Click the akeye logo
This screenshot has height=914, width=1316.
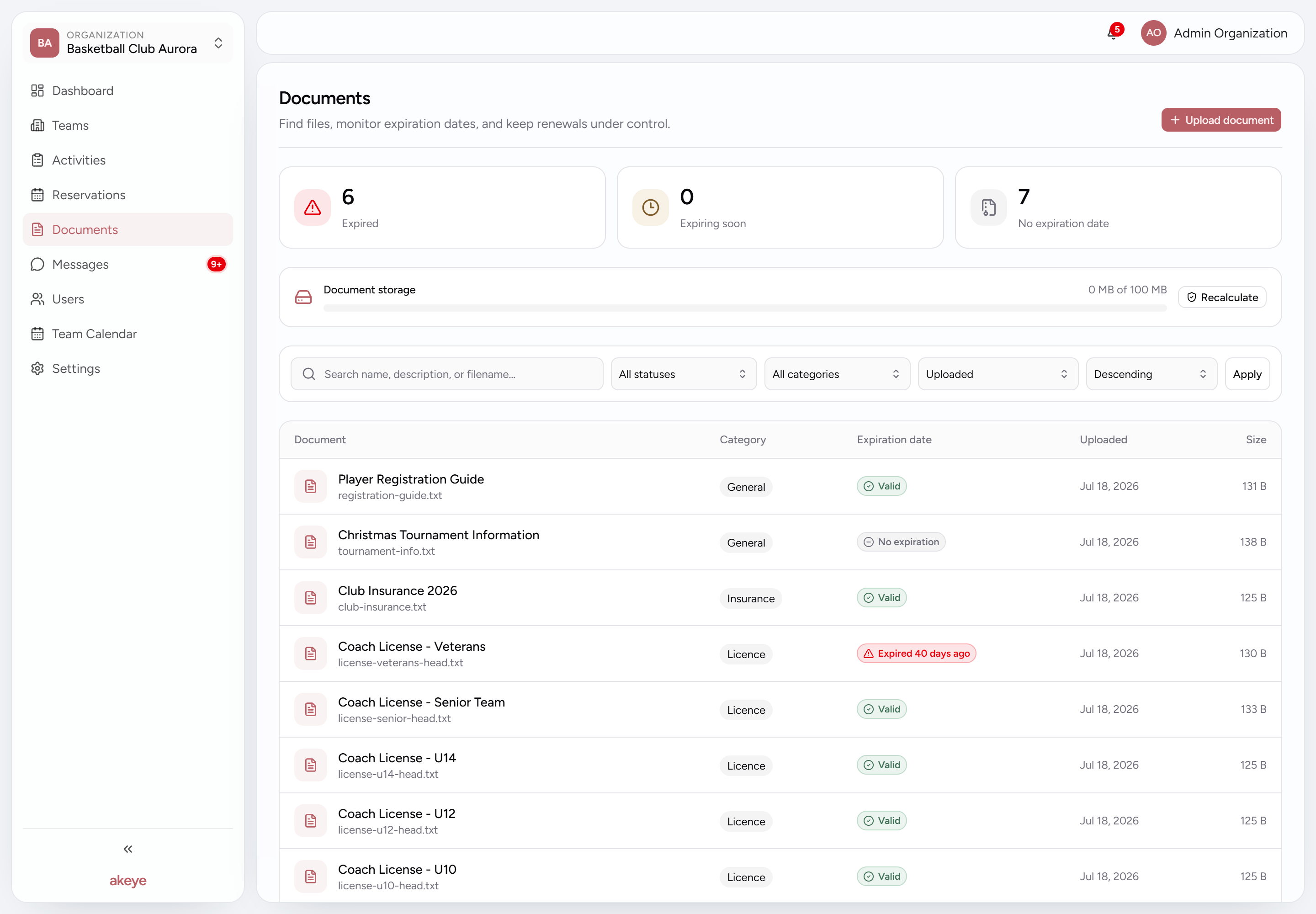127,880
